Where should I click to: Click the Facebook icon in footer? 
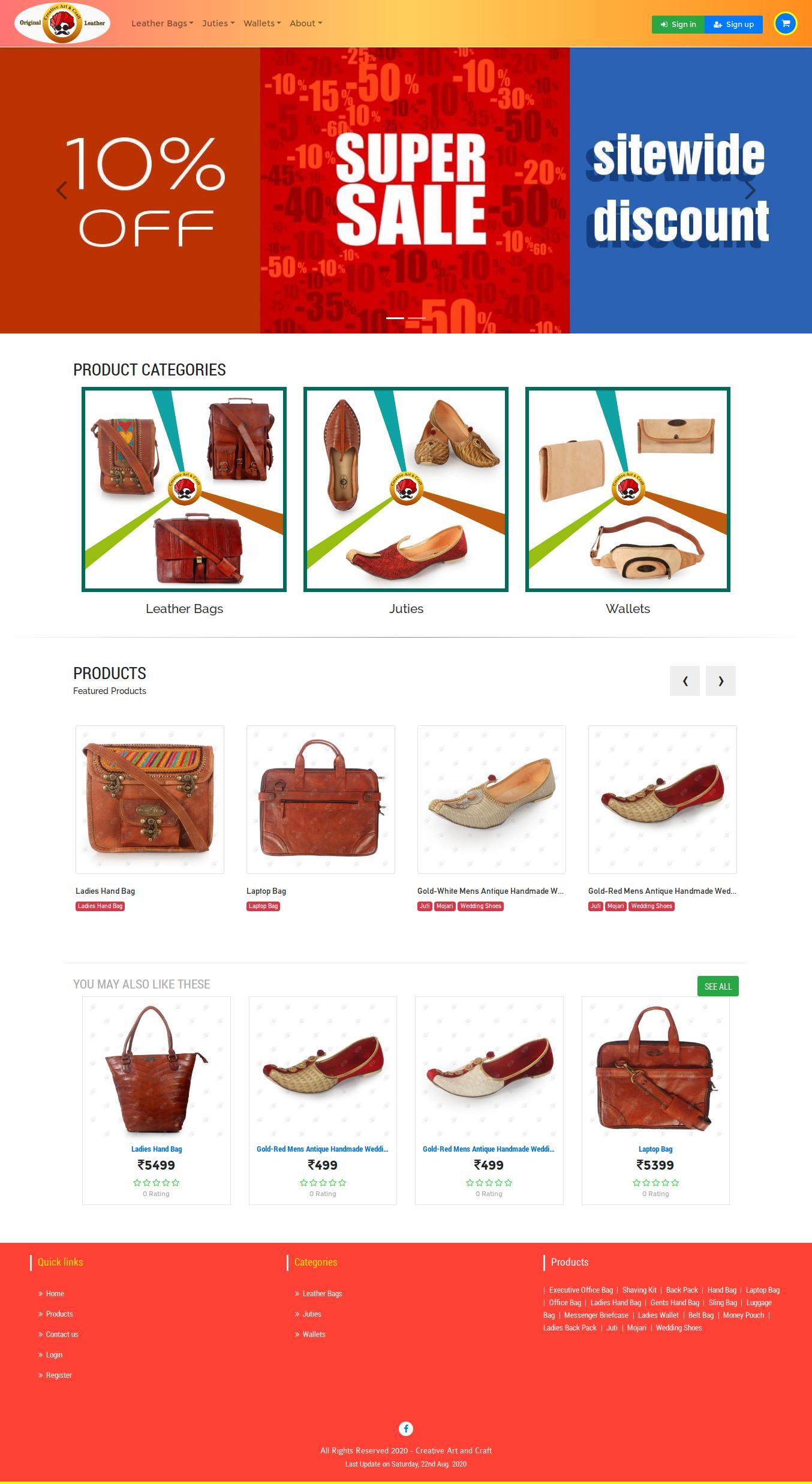click(x=406, y=1428)
